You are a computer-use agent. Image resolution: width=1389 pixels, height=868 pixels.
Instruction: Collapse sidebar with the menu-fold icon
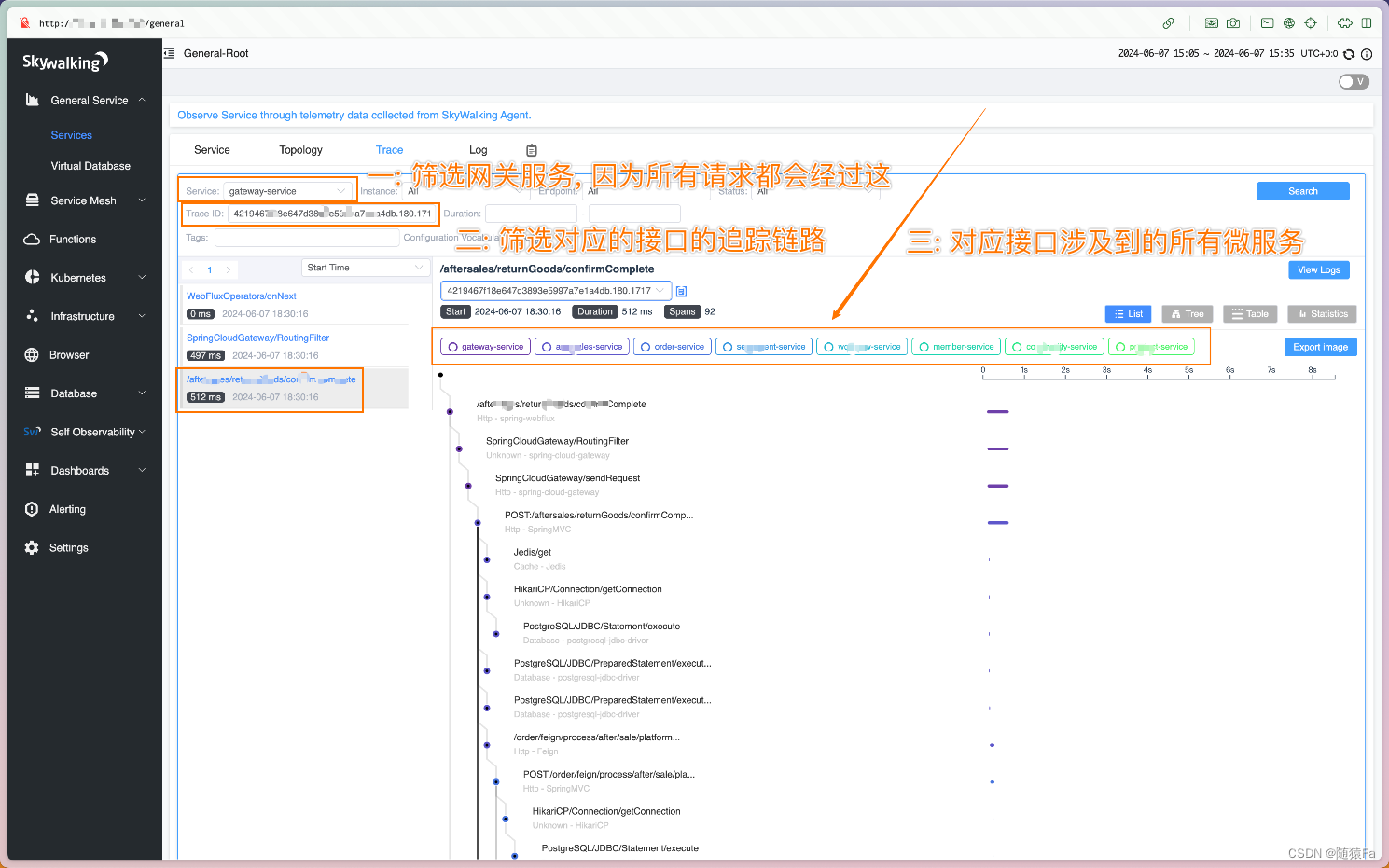click(x=169, y=53)
